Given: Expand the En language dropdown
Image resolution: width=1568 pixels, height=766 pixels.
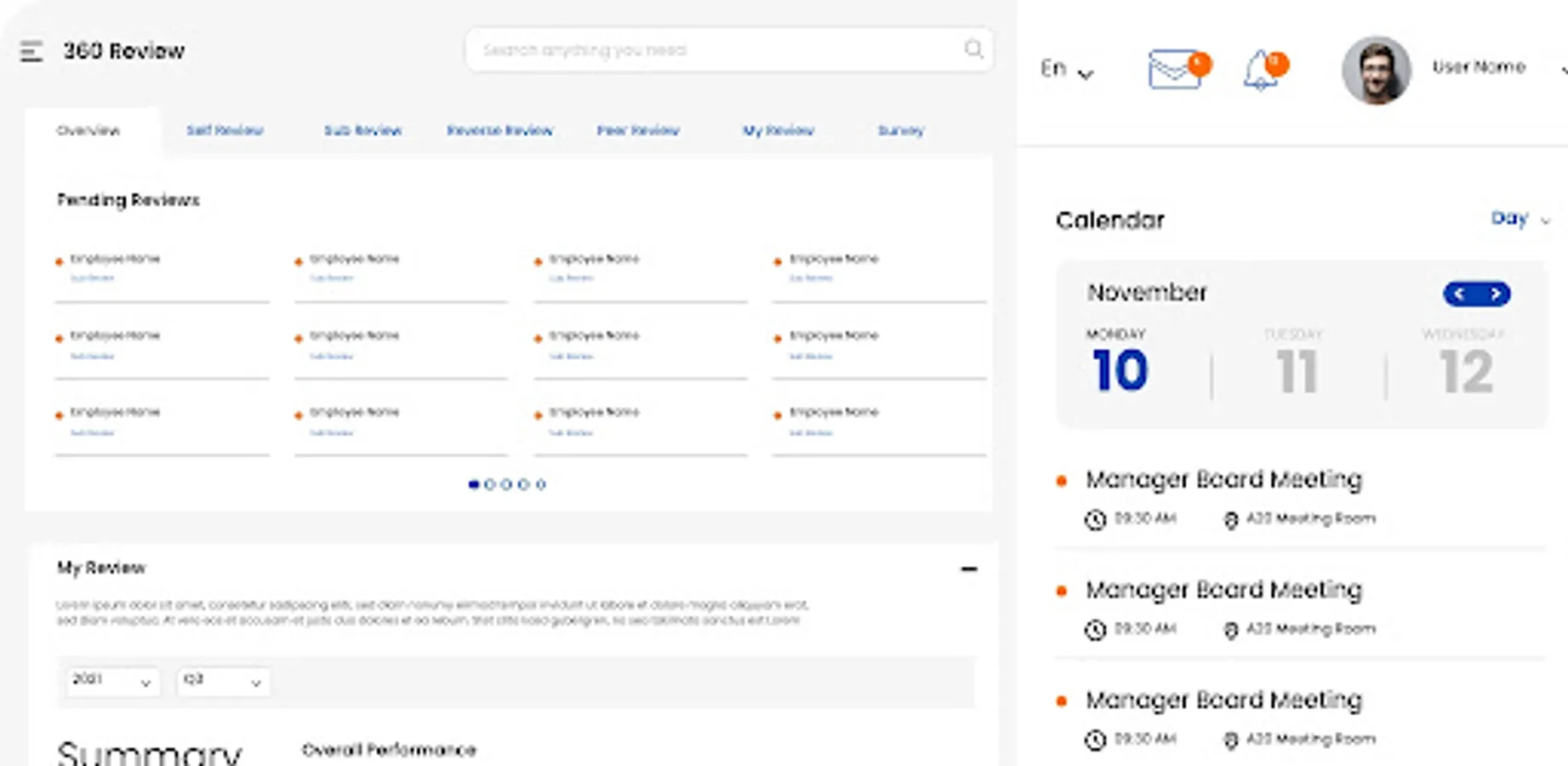Looking at the screenshot, I should 1066,69.
